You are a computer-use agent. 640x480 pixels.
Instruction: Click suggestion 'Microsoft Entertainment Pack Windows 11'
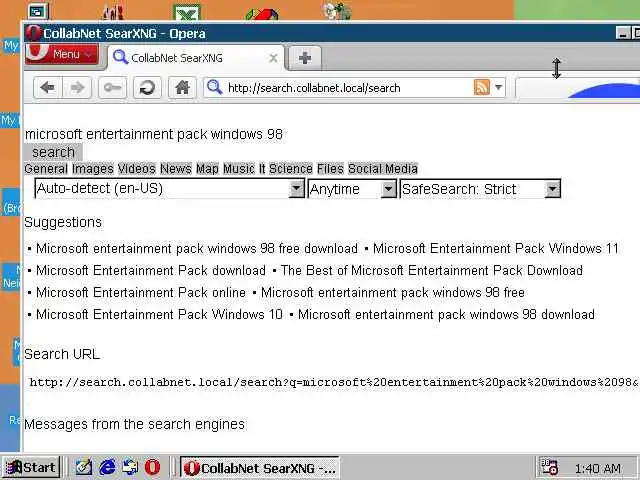(x=496, y=248)
